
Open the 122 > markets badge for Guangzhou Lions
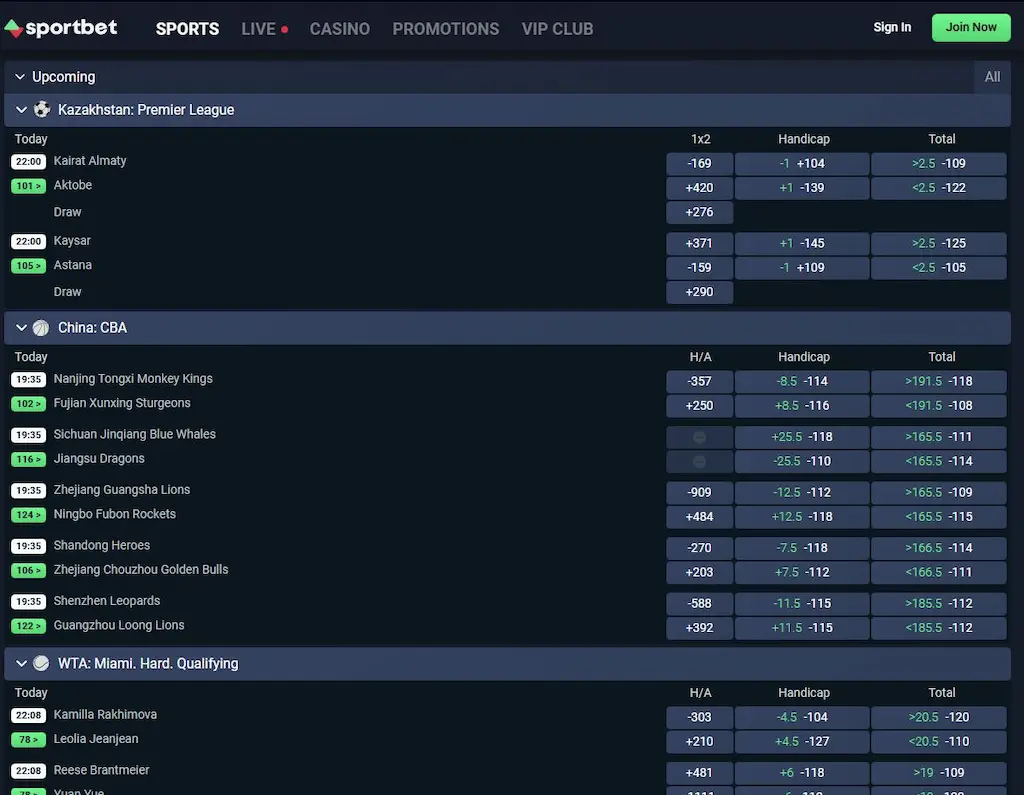[28, 626]
